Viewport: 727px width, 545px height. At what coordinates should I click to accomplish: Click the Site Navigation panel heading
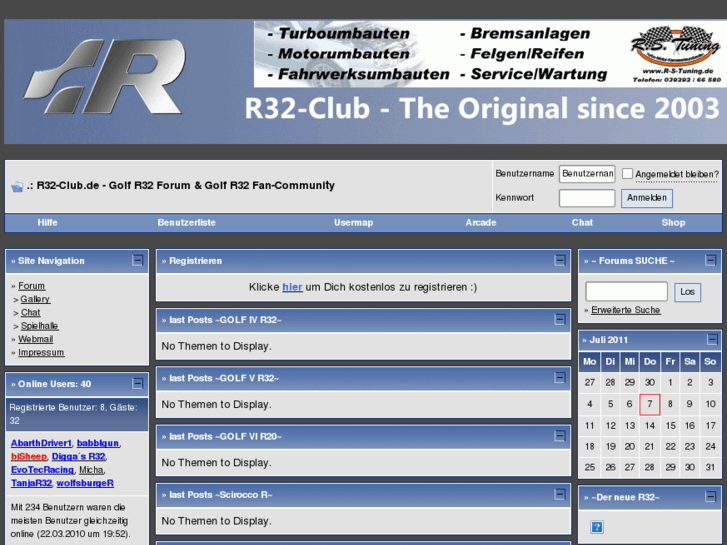(x=51, y=261)
